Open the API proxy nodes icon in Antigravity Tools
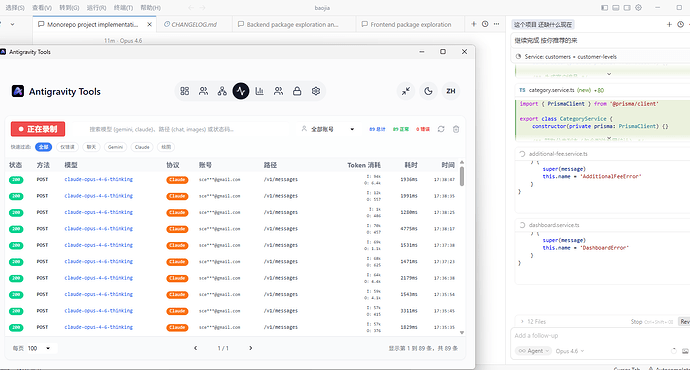The image size is (690, 370). pos(222,91)
